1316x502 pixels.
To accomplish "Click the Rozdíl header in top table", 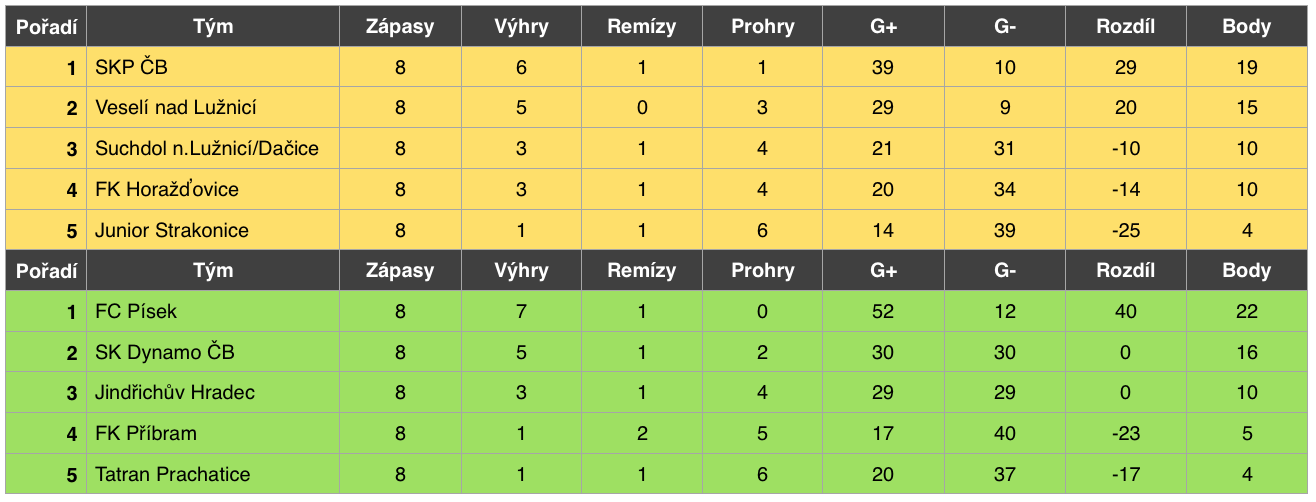I will (1125, 26).
